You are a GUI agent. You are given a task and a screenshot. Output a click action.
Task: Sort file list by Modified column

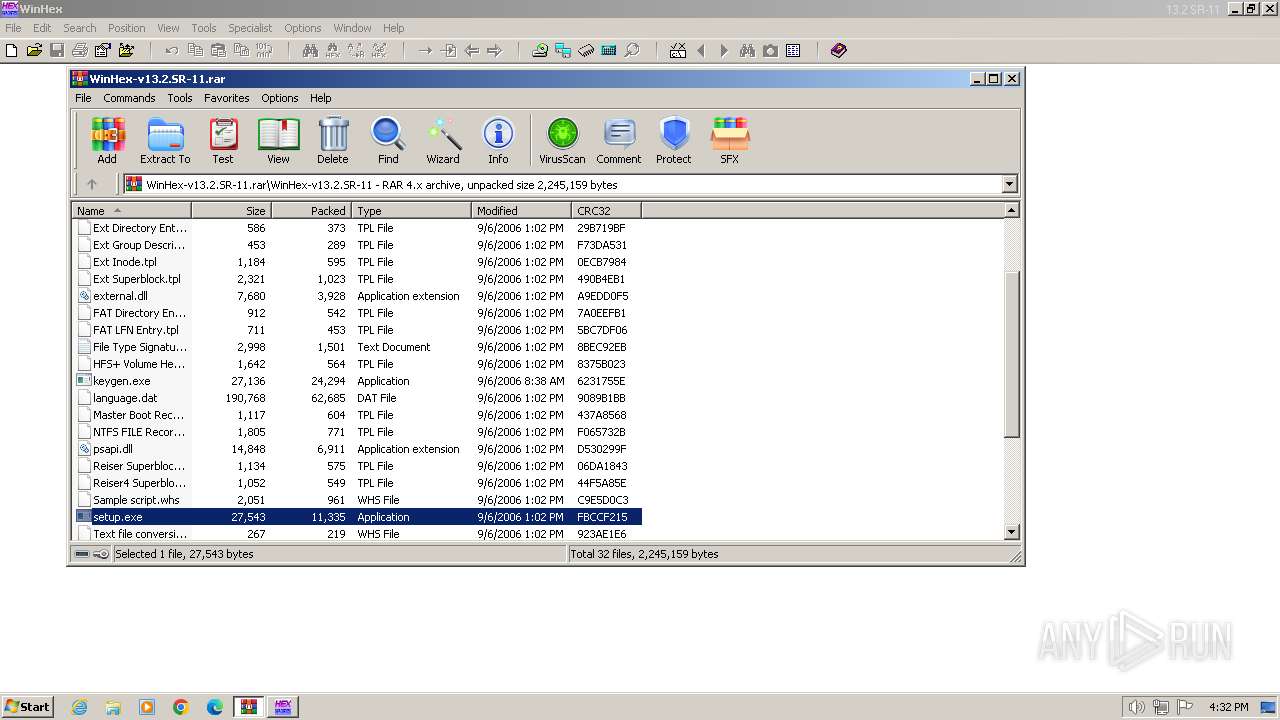[x=521, y=211]
